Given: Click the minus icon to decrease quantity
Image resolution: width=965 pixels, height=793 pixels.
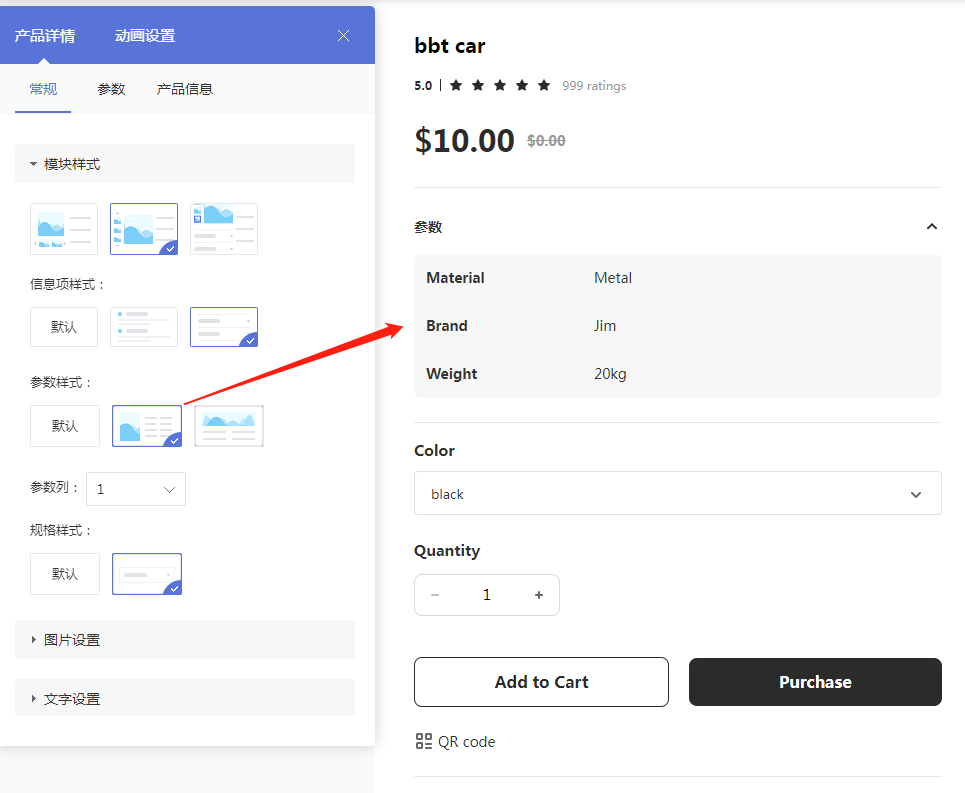Looking at the screenshot, I should (435, 595).
